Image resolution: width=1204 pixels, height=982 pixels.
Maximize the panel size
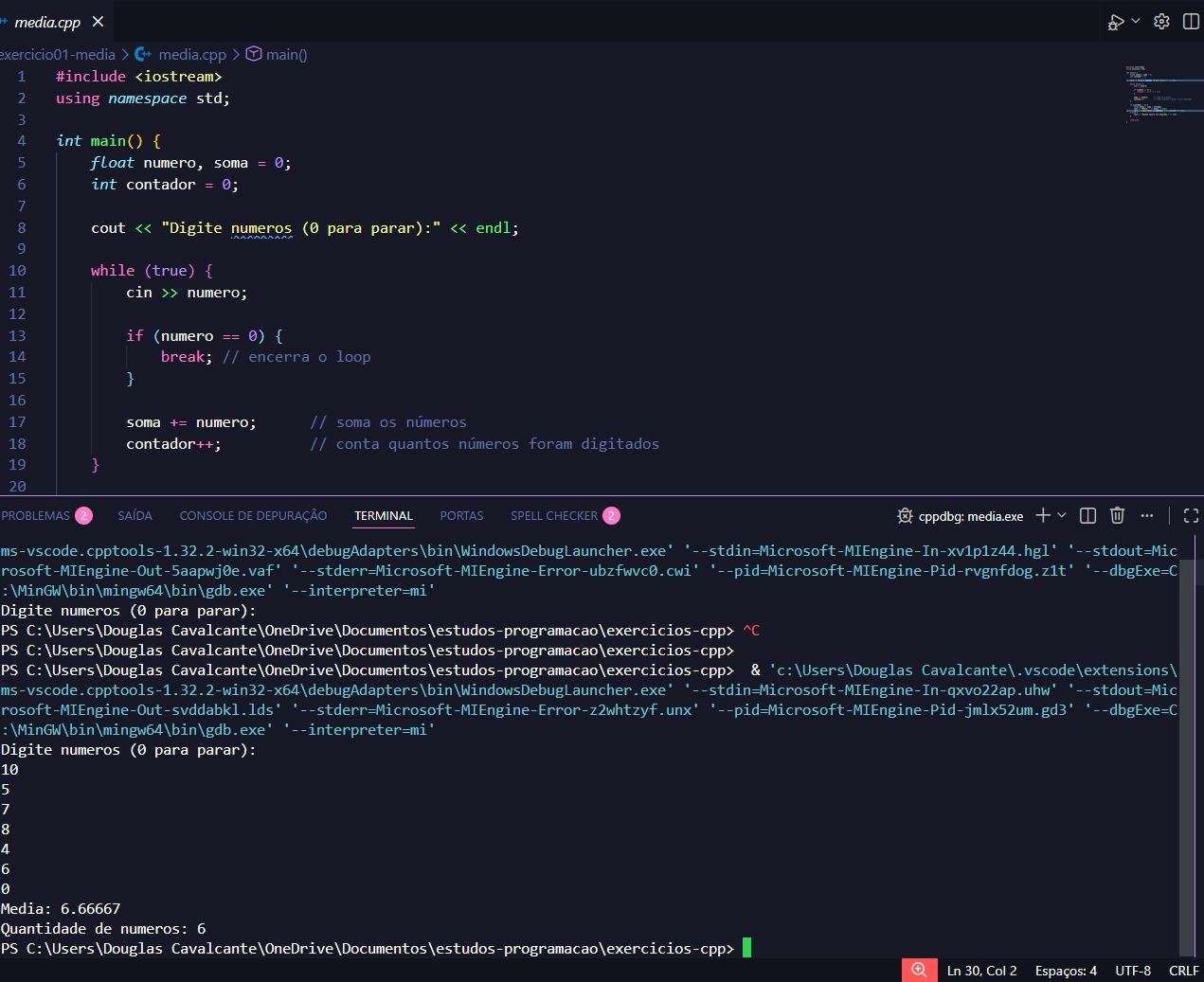click(1191, 515)
